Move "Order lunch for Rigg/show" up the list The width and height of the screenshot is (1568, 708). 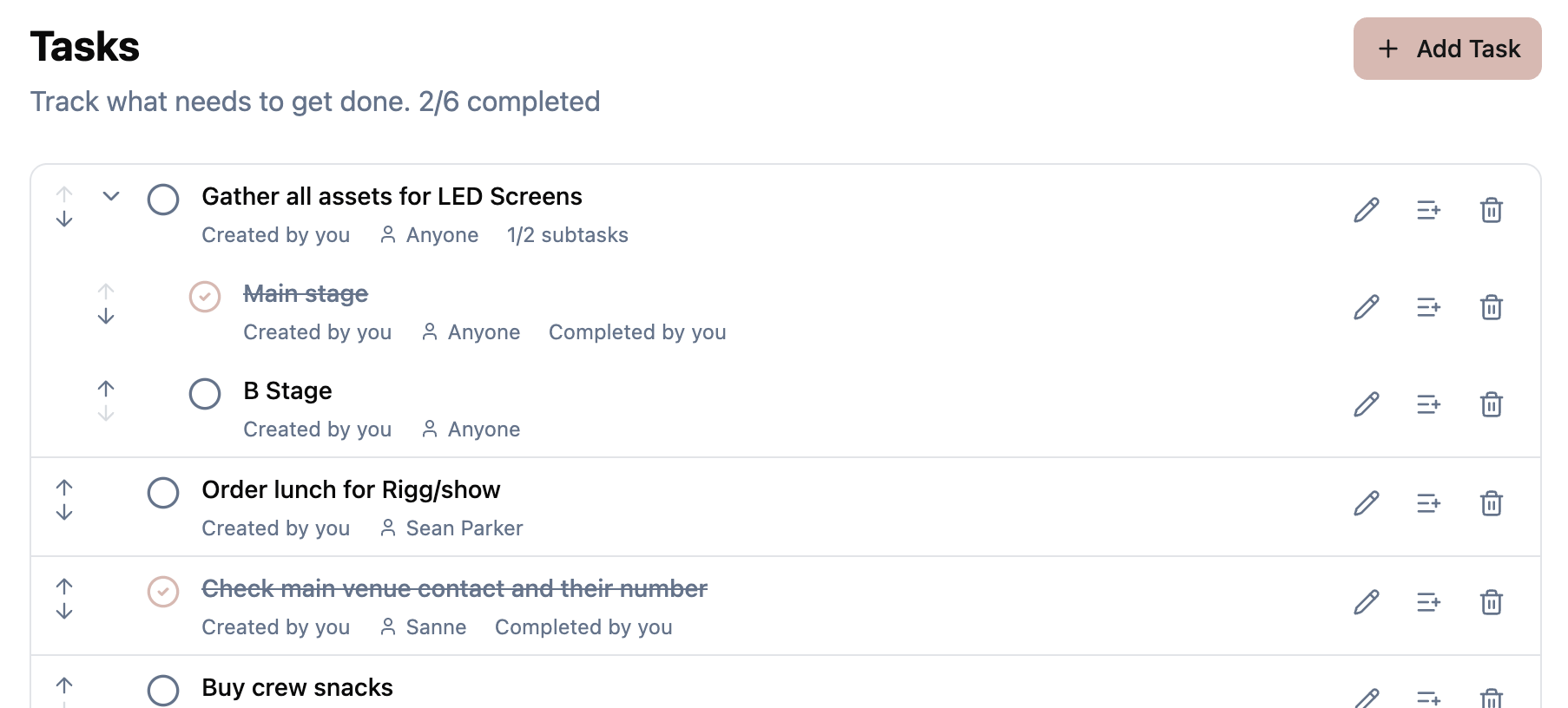point(64,486)
